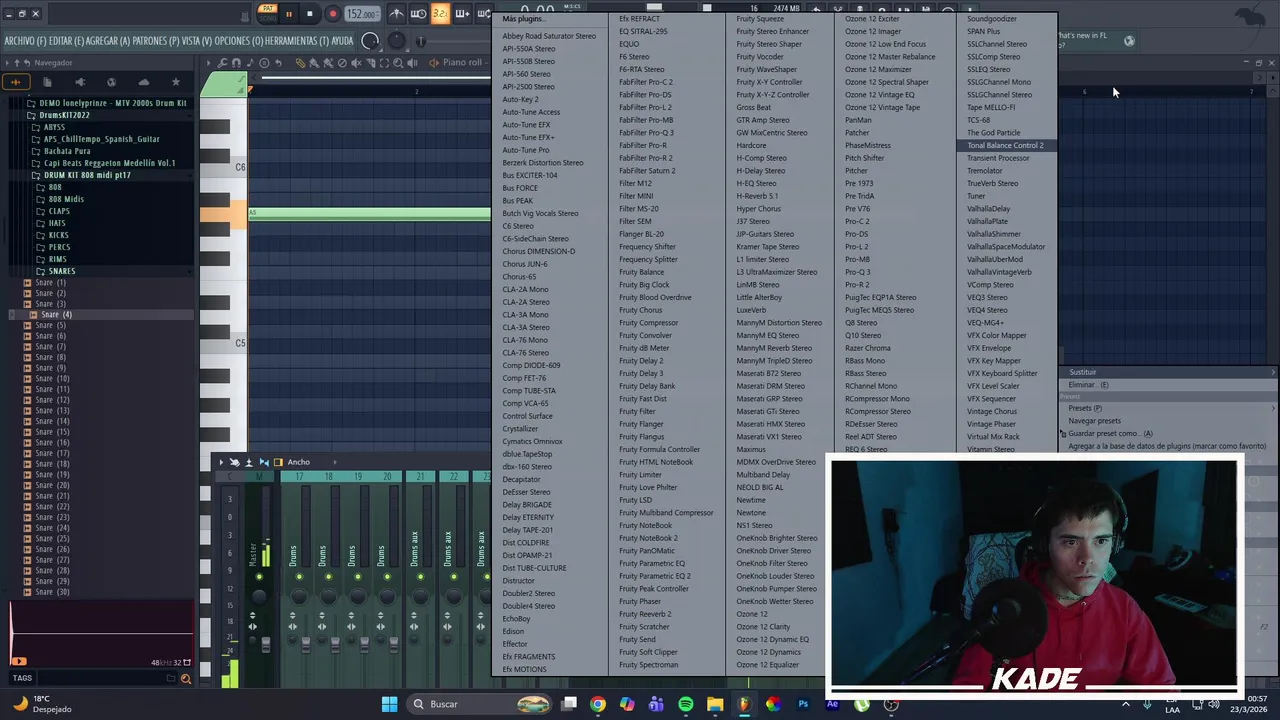Viewport: 1280px width, 720px height.
Task: Click the 152.000 tempo field
Action: point(361,14)
